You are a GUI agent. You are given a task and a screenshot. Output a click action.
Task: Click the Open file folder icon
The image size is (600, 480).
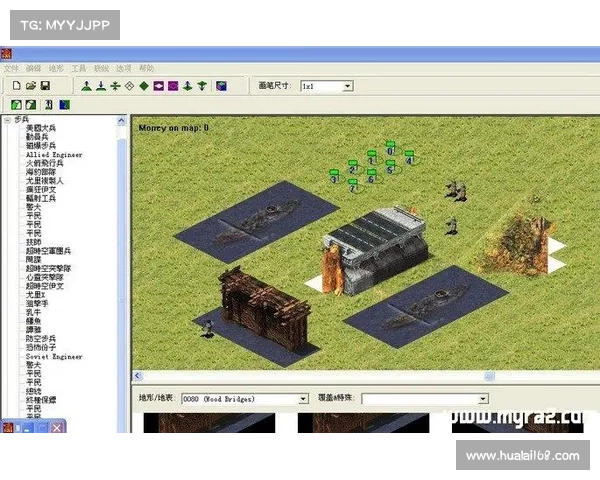tap(31, 86)
